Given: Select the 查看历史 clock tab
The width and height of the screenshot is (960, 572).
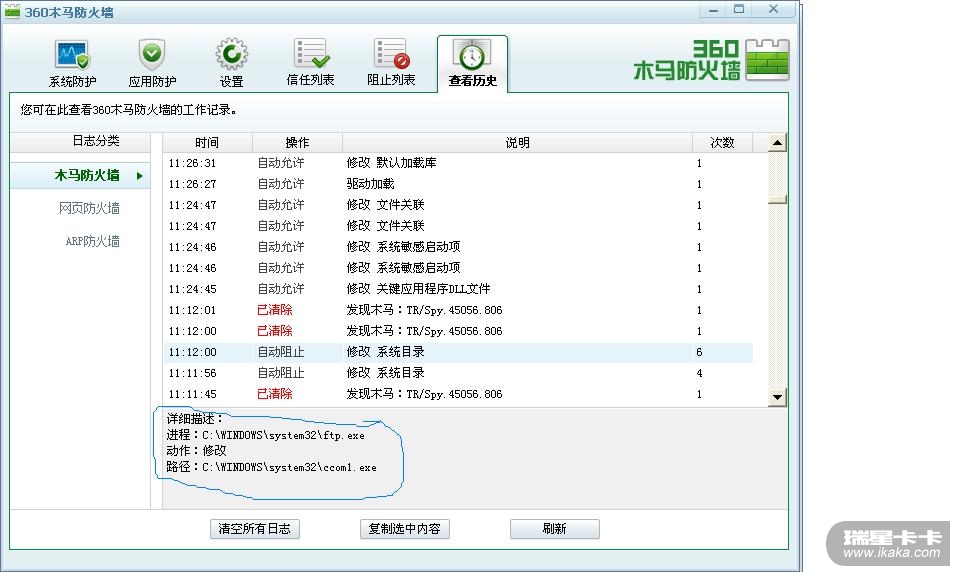Looking at the screenshot, I should coord(472,64).
